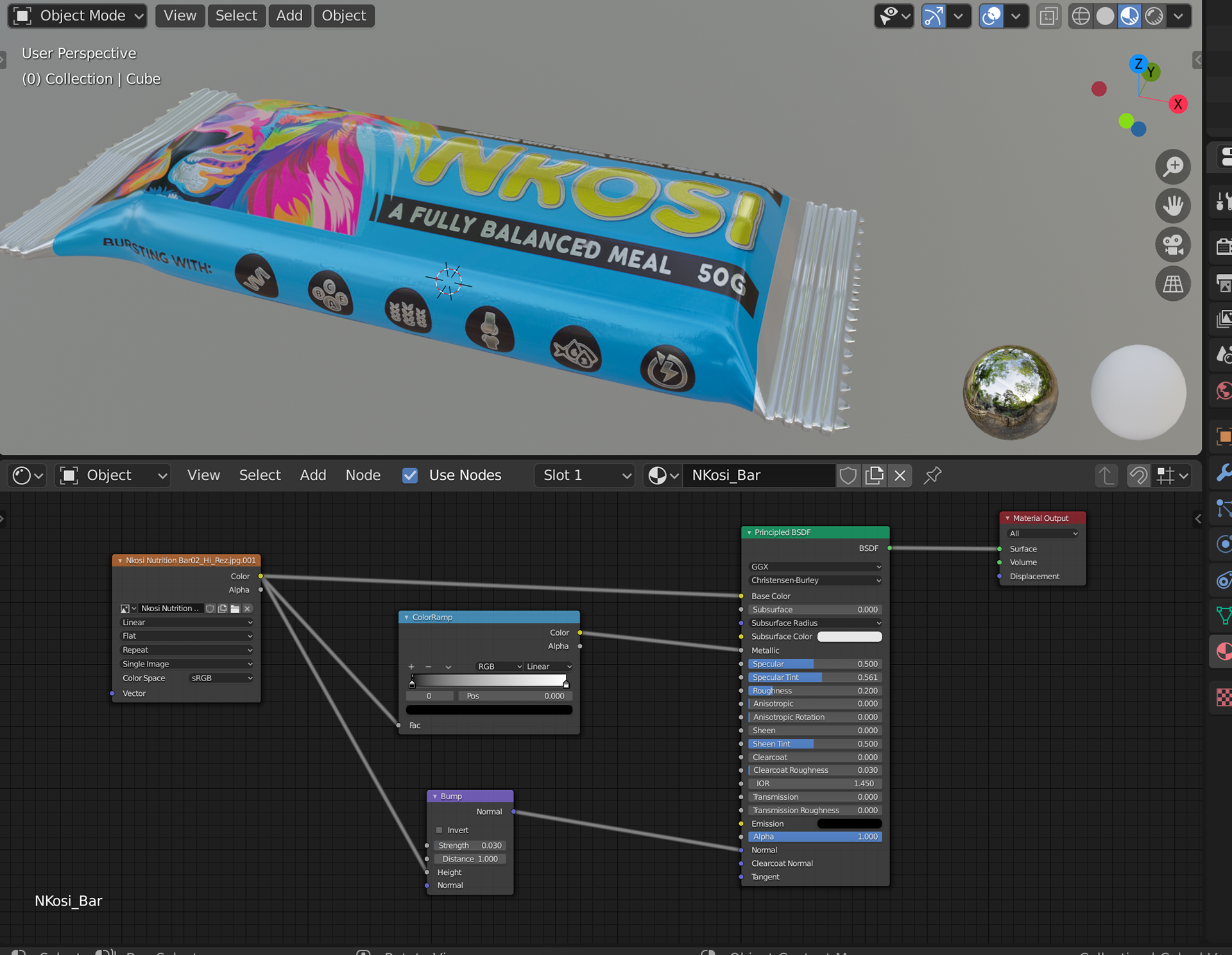
Task: Adjust the Specular 0.500 slider
Action: pyautogui.click(x=816, y=664)
